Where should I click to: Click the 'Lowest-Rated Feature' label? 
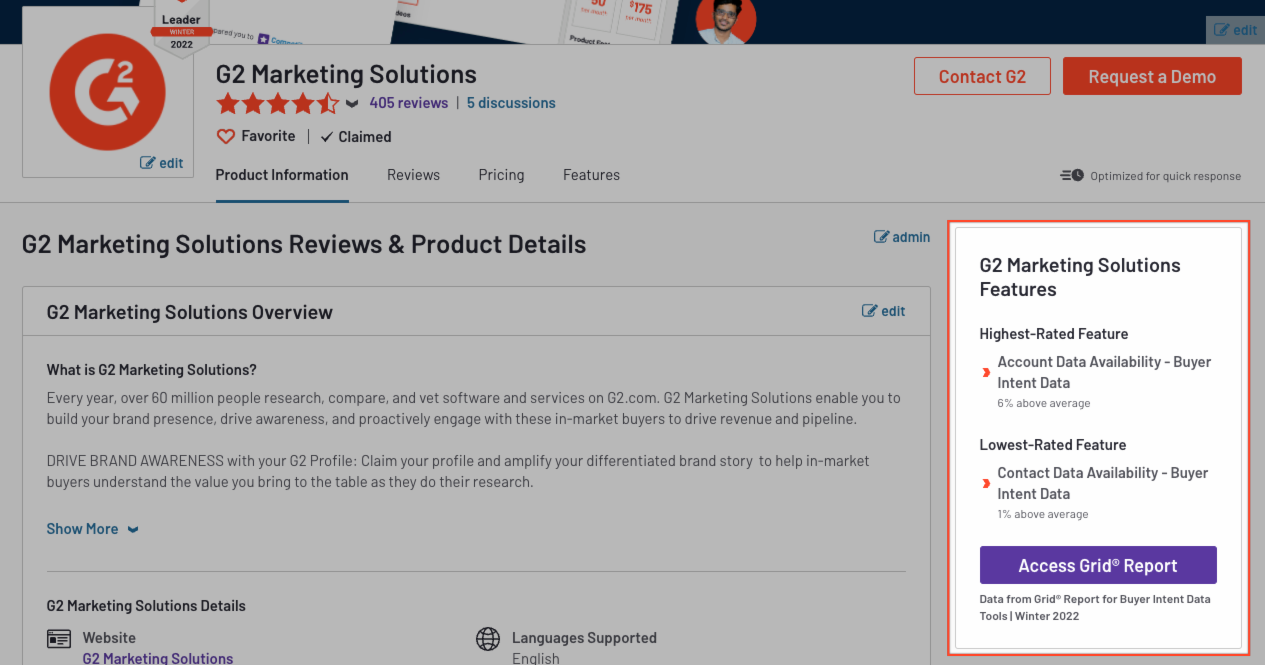(1053, 445)
